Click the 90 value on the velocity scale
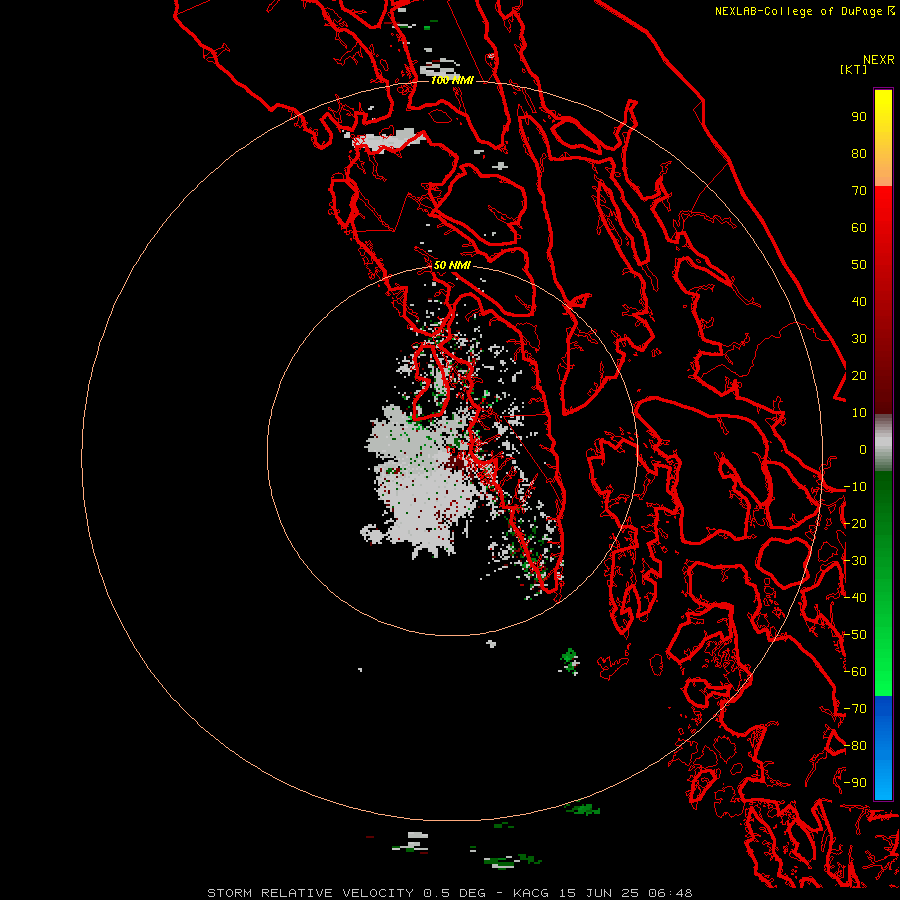Viewport: 900px width, 900px height. point(859,117)
